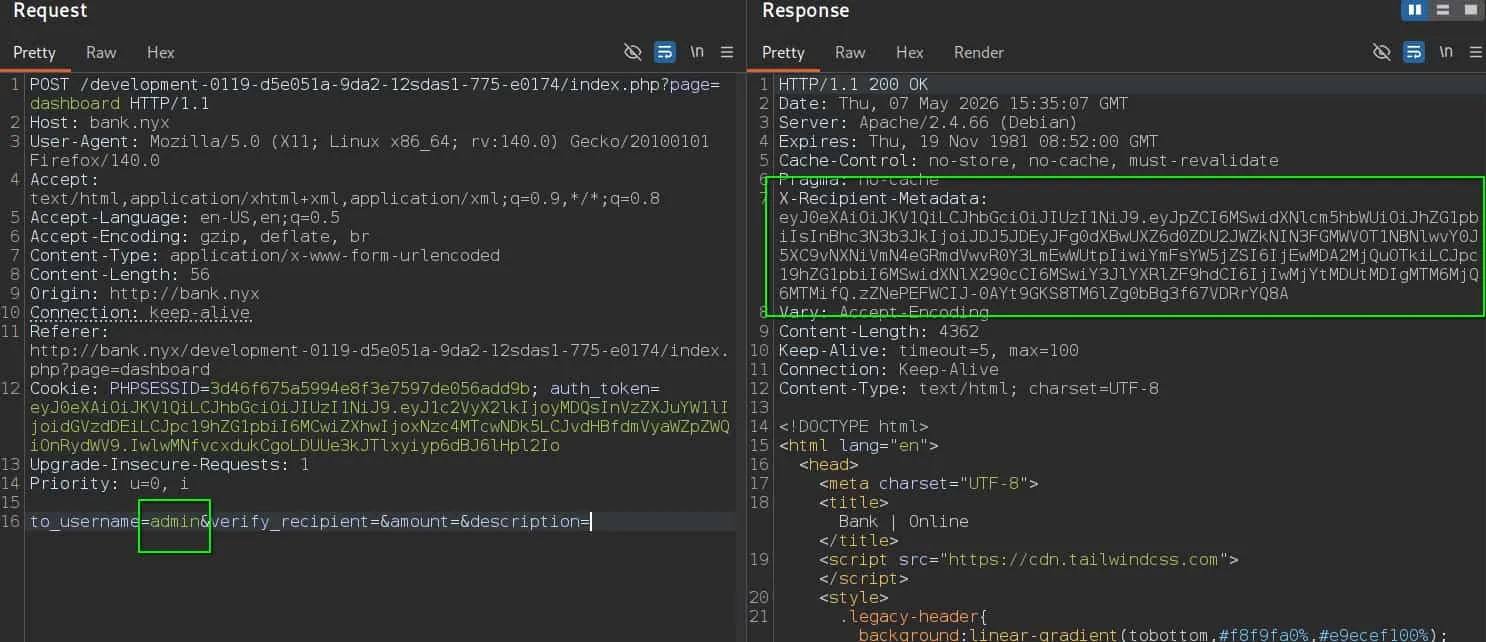Click the meta charset UTF-8 line
1486x642 pixels.
pyautogui.click(x=929, y=484)
